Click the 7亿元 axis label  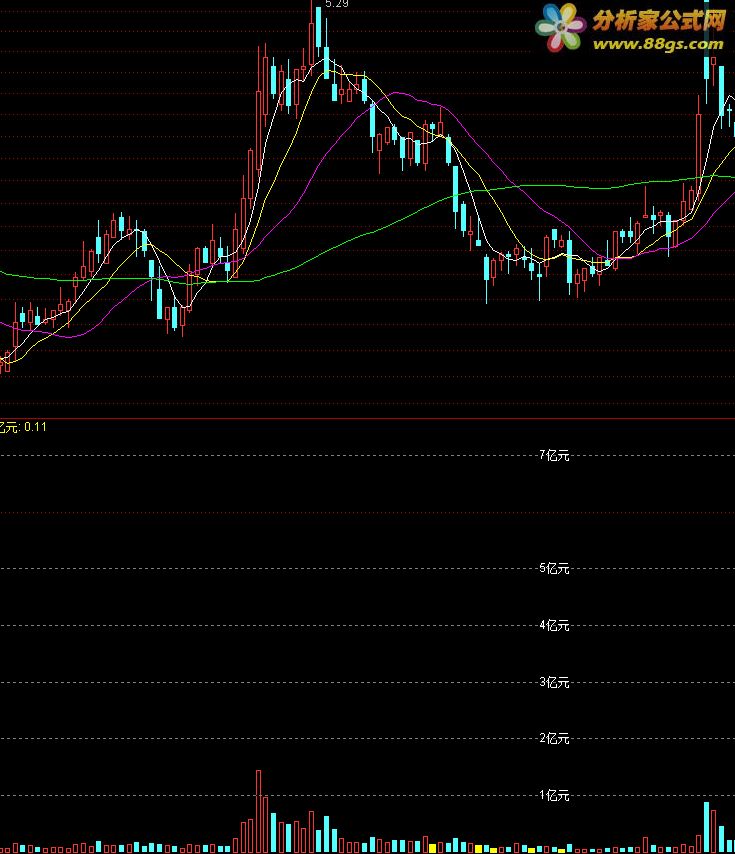click(x=554, y=455)
